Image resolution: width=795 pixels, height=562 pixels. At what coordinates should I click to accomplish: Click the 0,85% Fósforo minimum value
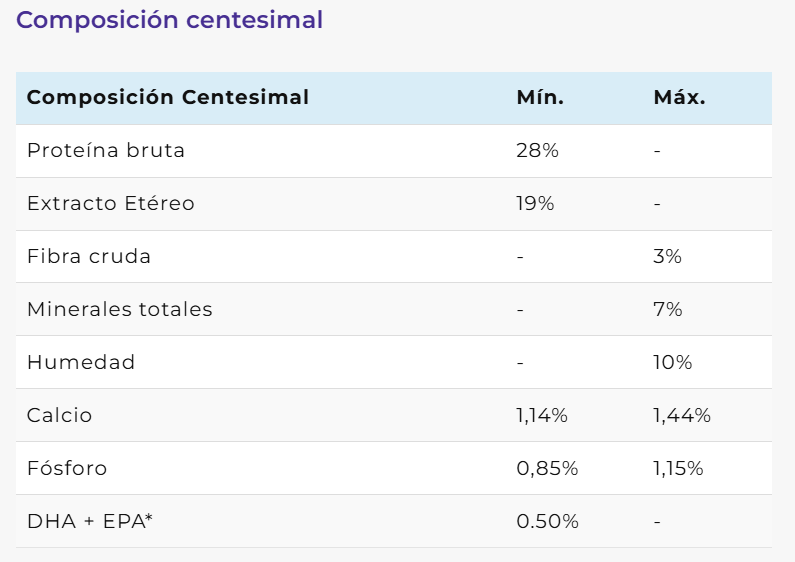547,469
